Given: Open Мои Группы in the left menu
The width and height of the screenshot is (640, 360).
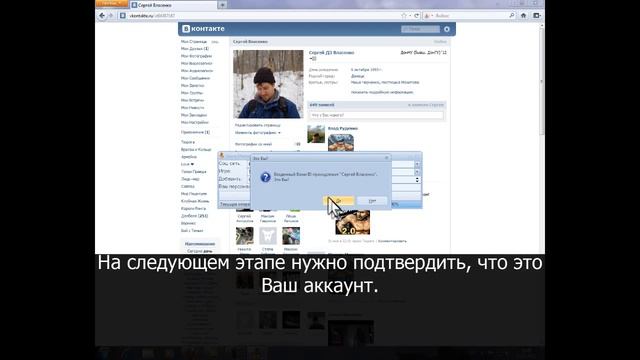Looking at the screenshot, I should pos(192,93).
